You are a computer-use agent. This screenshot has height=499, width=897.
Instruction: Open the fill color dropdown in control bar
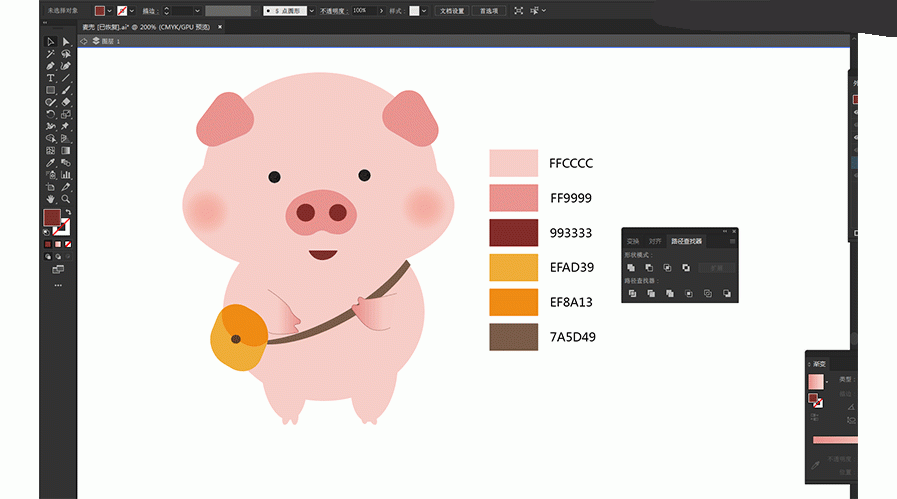pyautogui.click(x=110, y=11)
